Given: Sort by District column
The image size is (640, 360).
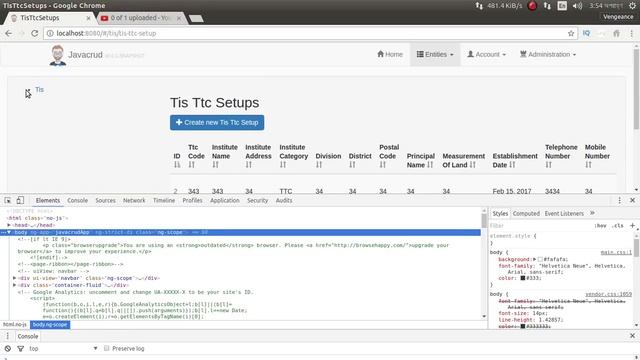Looking at the screenshot, I should pyautogui.click(x=352, y=165).
